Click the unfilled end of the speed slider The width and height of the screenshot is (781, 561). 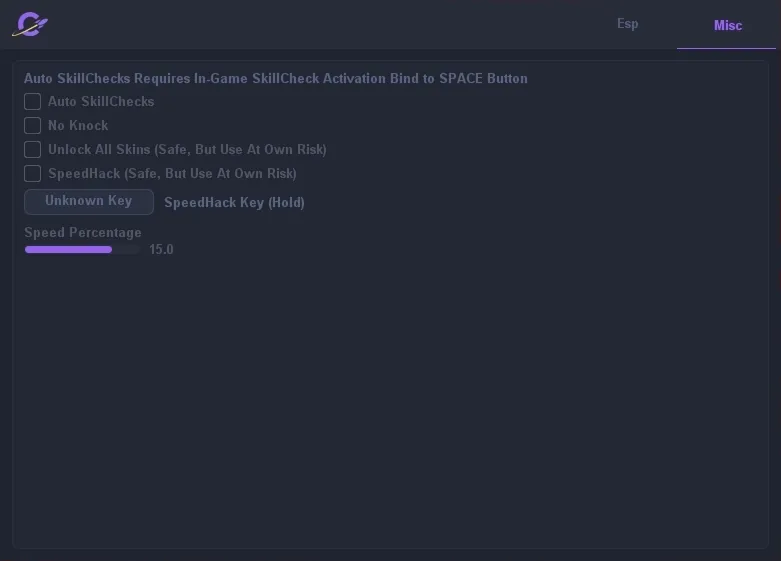tap(127, 250)
